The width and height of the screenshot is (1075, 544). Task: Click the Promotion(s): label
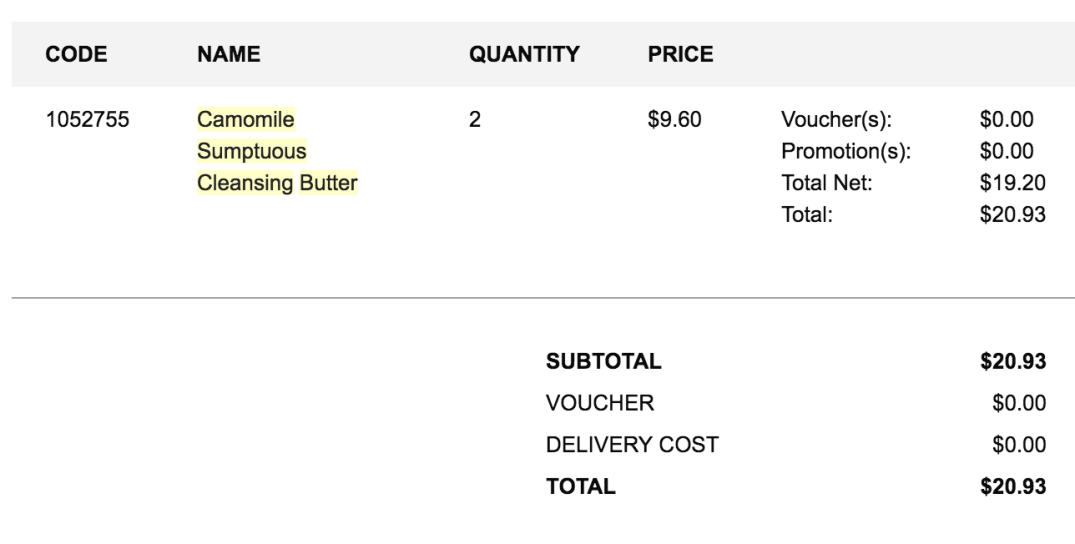(845, 152)
